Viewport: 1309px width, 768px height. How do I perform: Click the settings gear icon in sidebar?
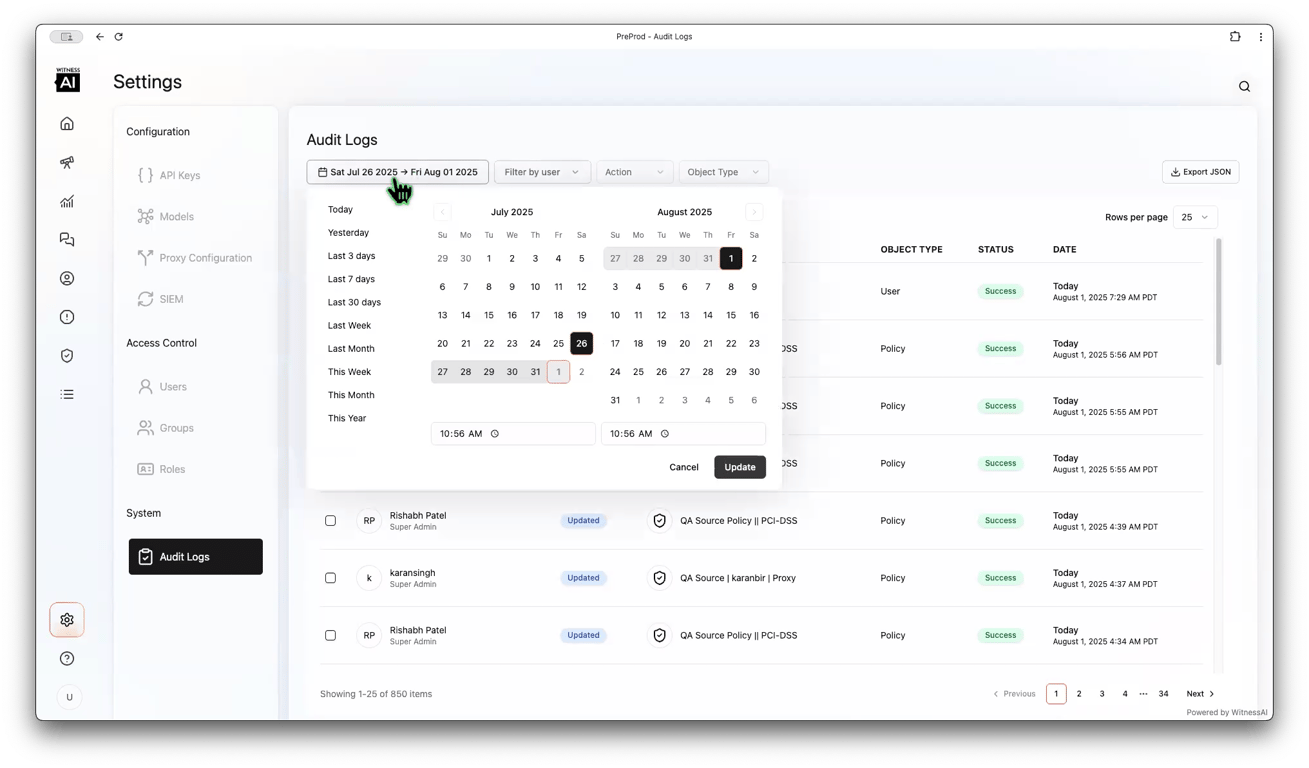pyautogui.click(x=67, y=620)
